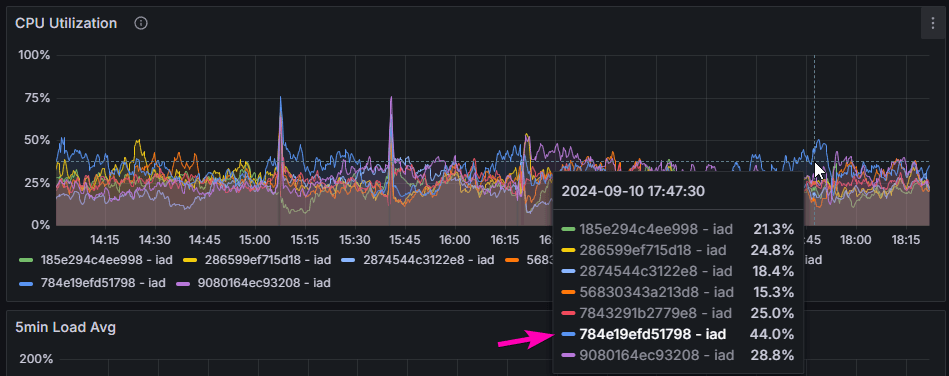Viewport: 949px width, 376px height.
Task: Click the orange legend swatch for 5683 series
Action: (512, 260)
